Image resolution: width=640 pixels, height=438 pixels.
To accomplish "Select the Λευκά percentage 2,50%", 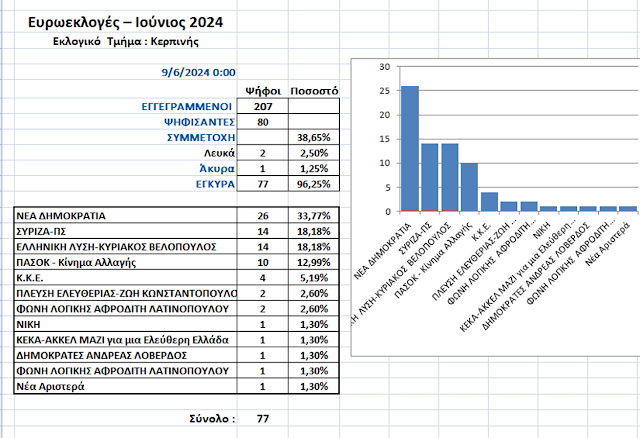I will 314,153.
